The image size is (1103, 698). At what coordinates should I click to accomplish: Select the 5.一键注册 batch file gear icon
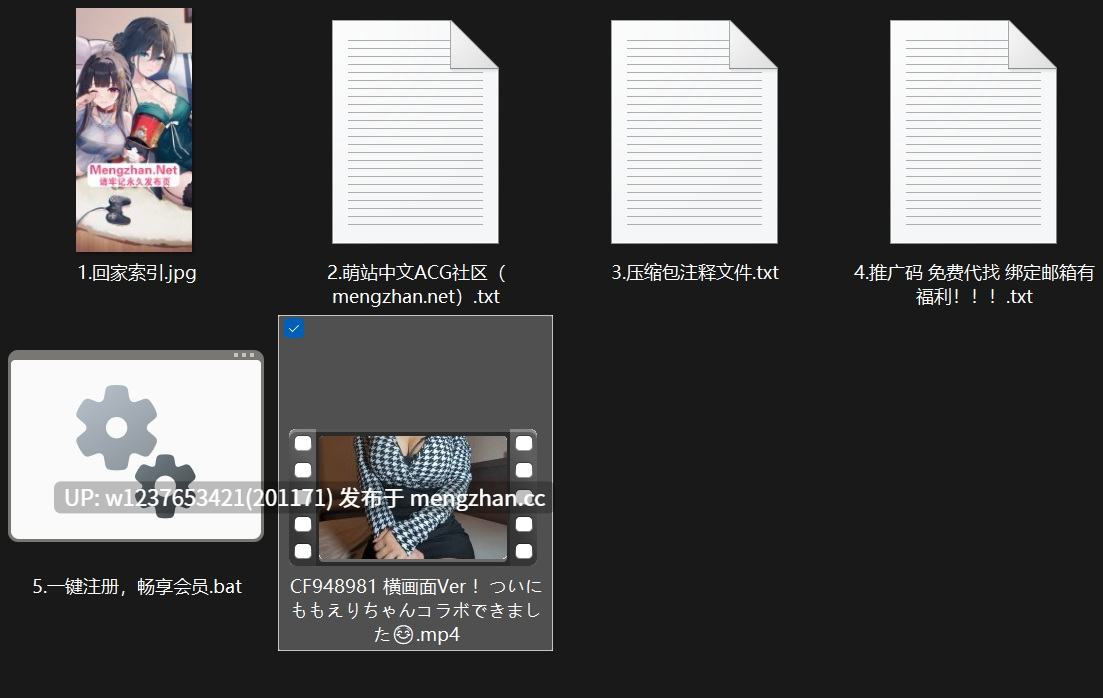tap(136, 446)
